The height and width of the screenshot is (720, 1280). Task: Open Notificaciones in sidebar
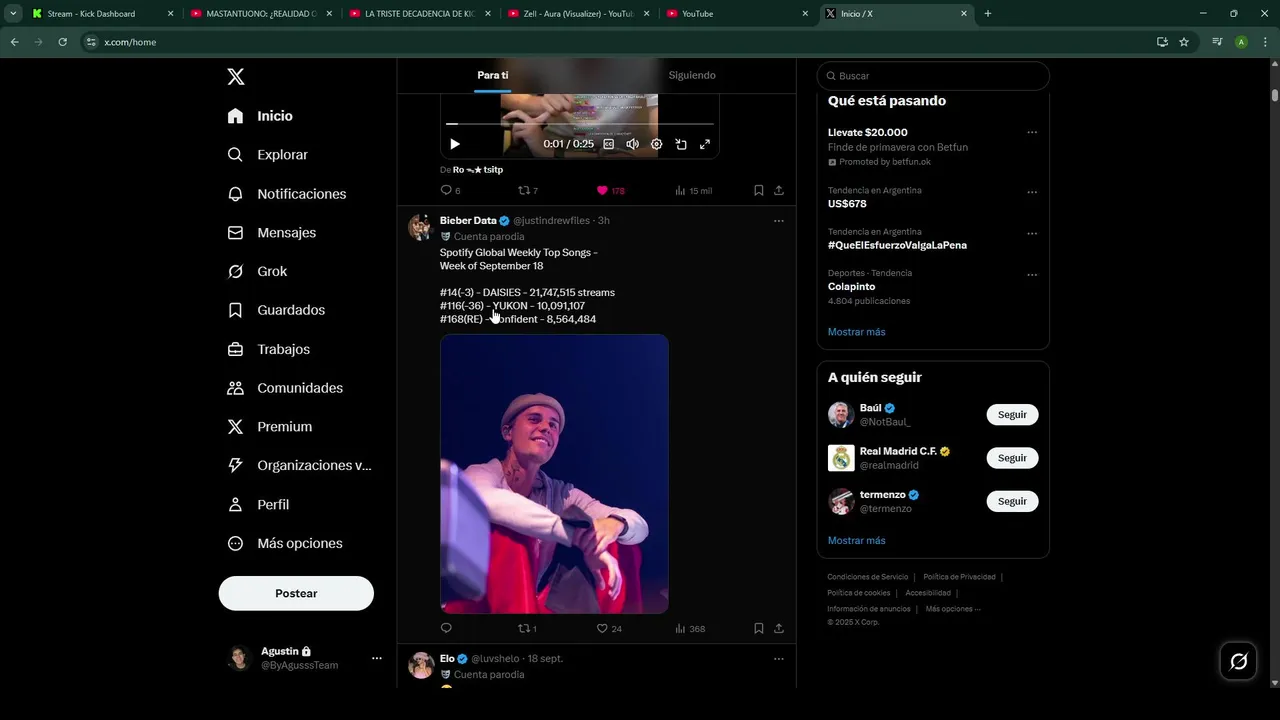click(x=286, y=194)
